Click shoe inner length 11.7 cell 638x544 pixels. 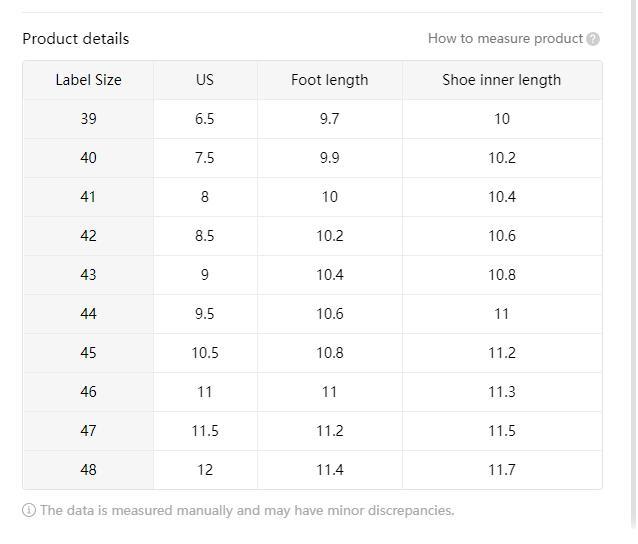coord(502,470)
